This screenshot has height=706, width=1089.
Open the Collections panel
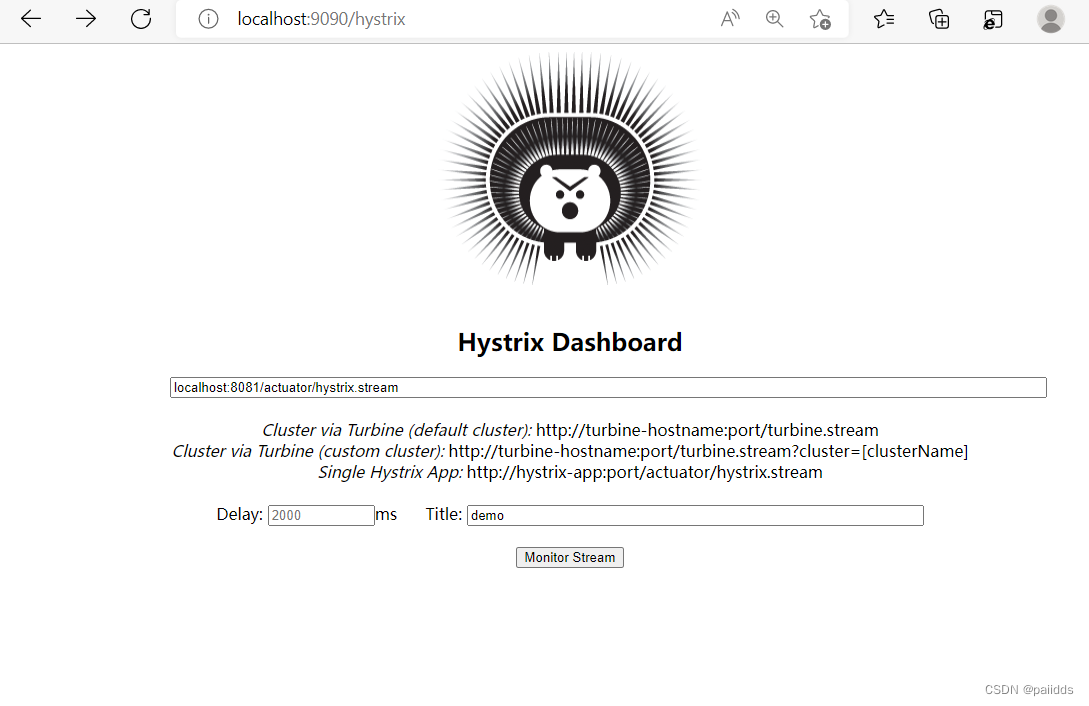[x=939, y=19]
